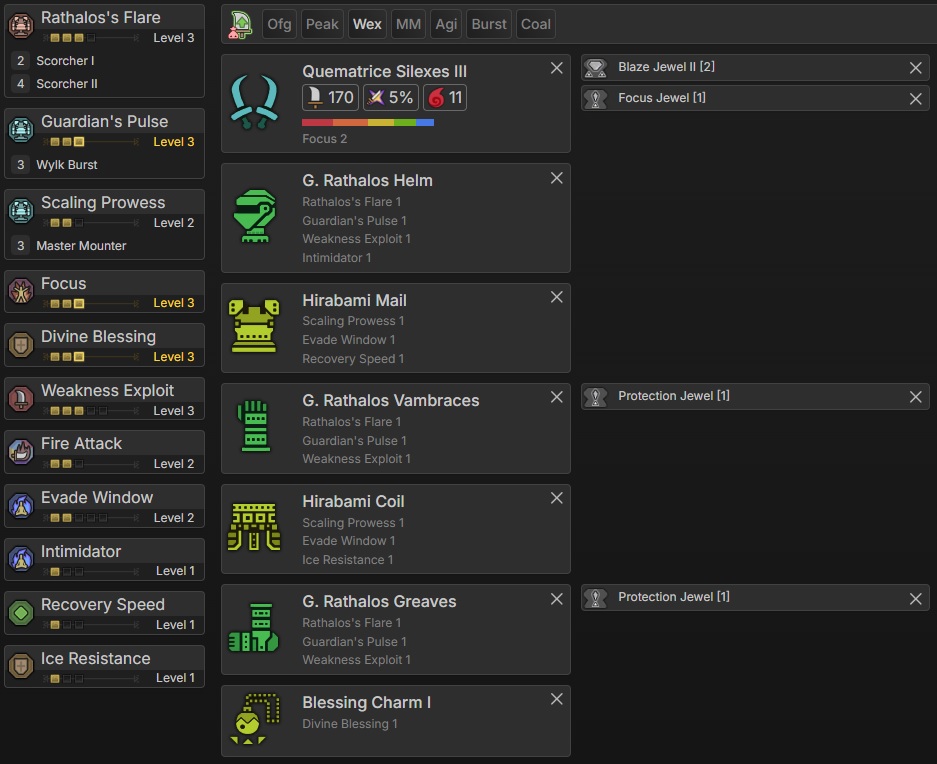Click the Blessing Charm I talisman icon
Image resolution: width=937 pixels, height=764 pixels.
[x=255, y=720]
